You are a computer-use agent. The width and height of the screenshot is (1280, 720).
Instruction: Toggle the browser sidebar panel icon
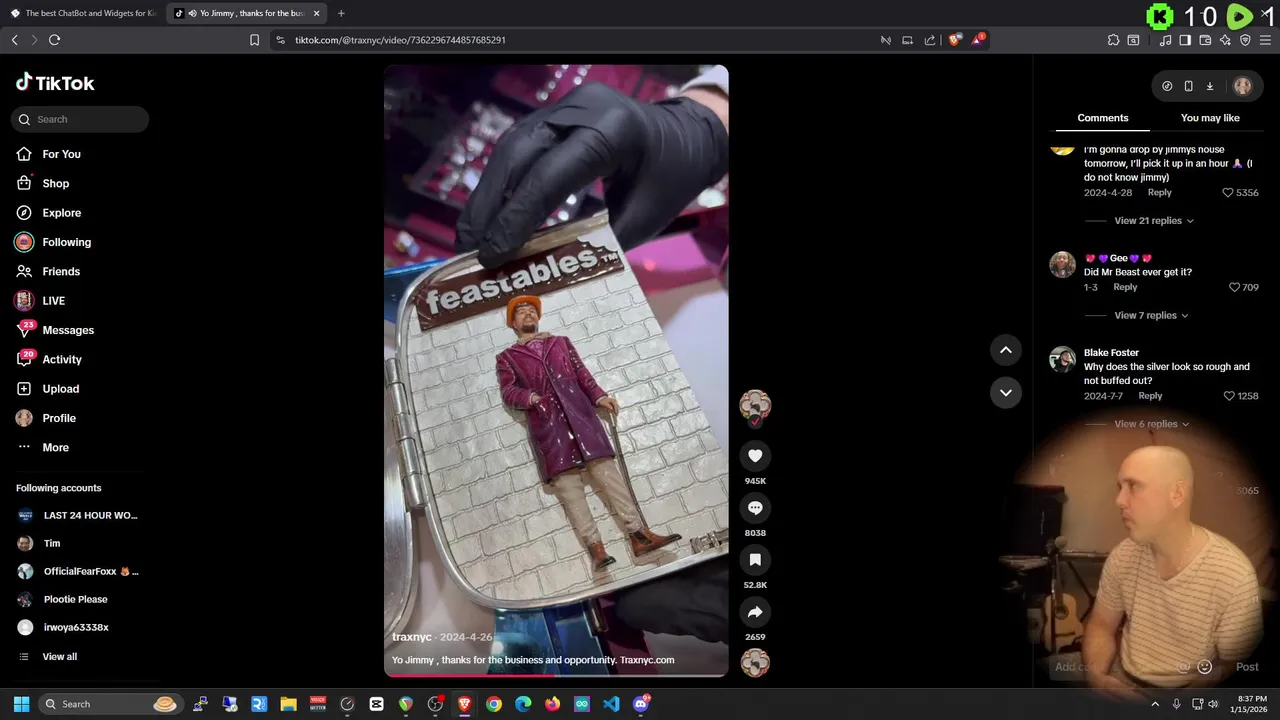coord(1185,40)
